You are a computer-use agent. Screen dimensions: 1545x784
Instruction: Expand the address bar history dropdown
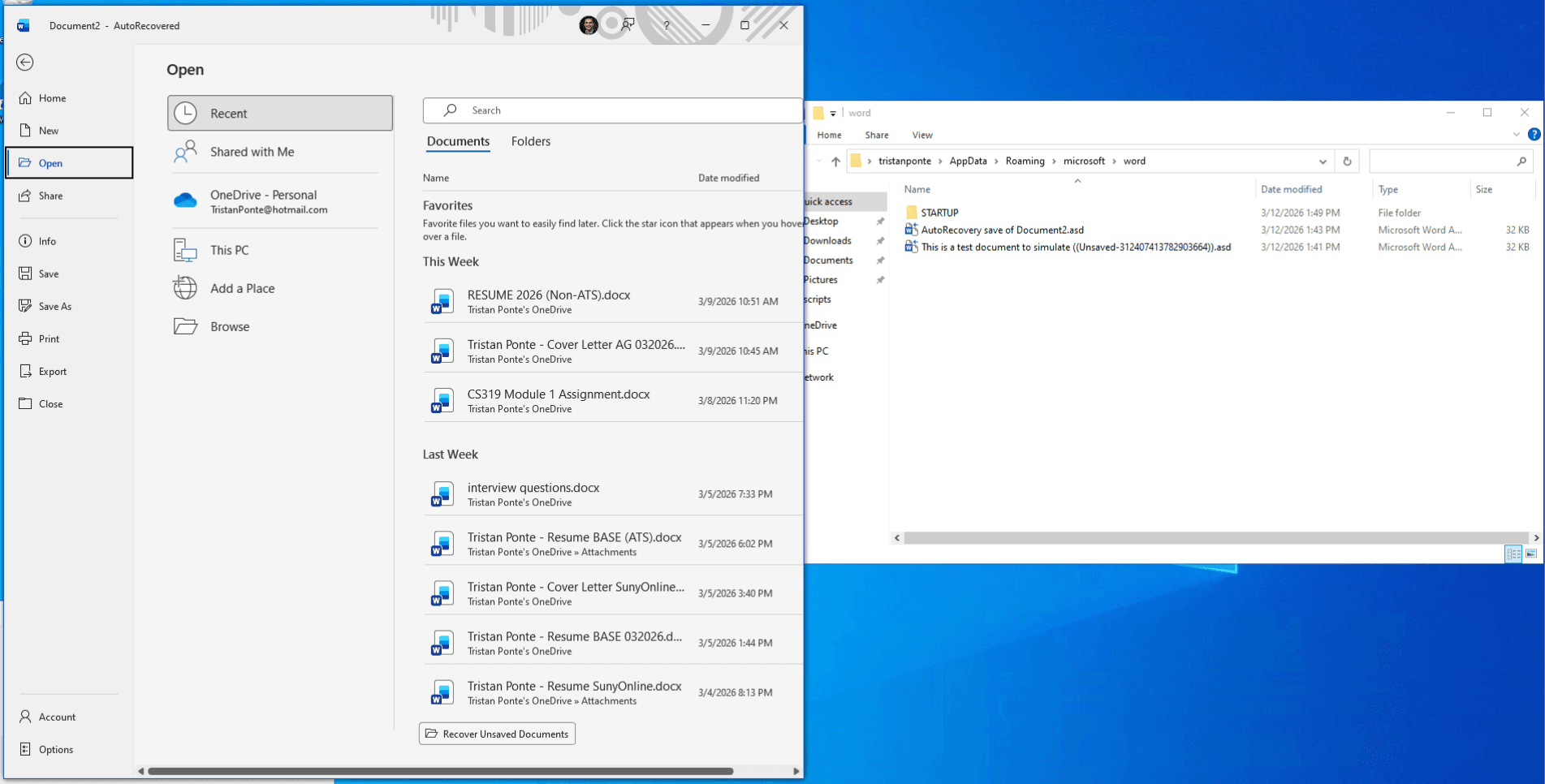click(1323, 162)
